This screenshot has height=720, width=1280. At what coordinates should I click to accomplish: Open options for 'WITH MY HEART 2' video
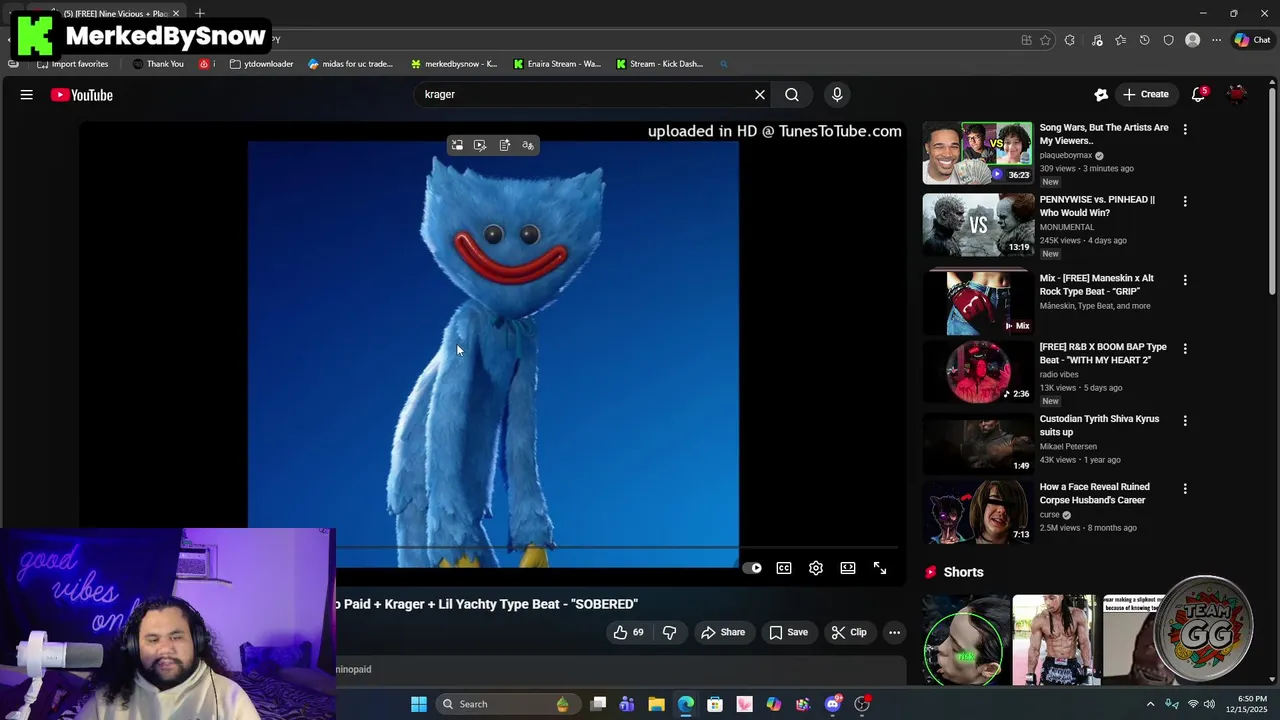(x=1185, y=349)
